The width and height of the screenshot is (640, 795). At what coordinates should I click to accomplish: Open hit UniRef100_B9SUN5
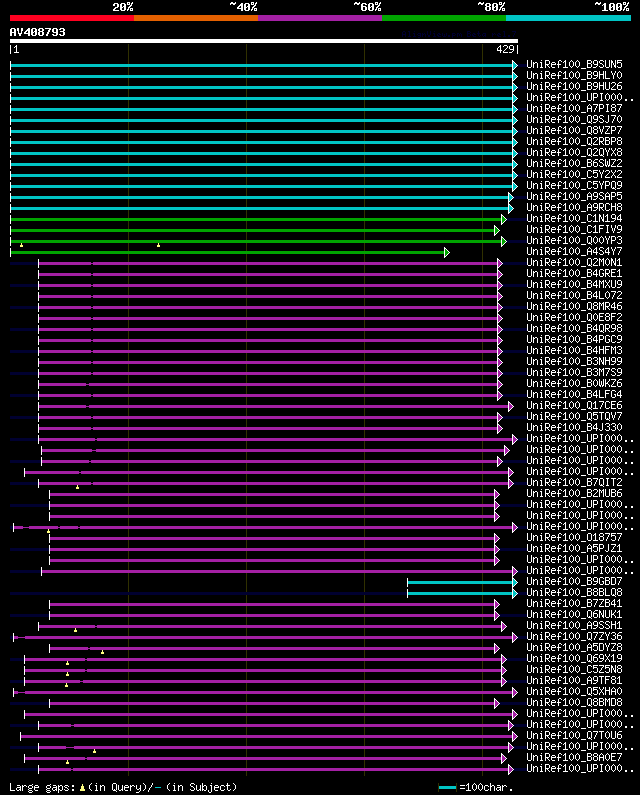pos(574,64)
